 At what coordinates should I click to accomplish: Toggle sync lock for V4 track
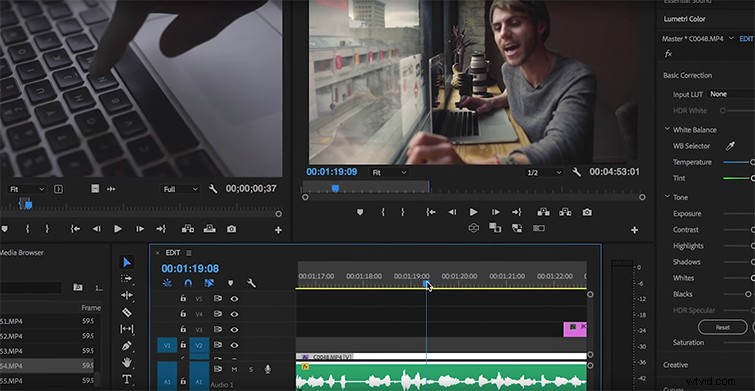[x=218, y=314]
